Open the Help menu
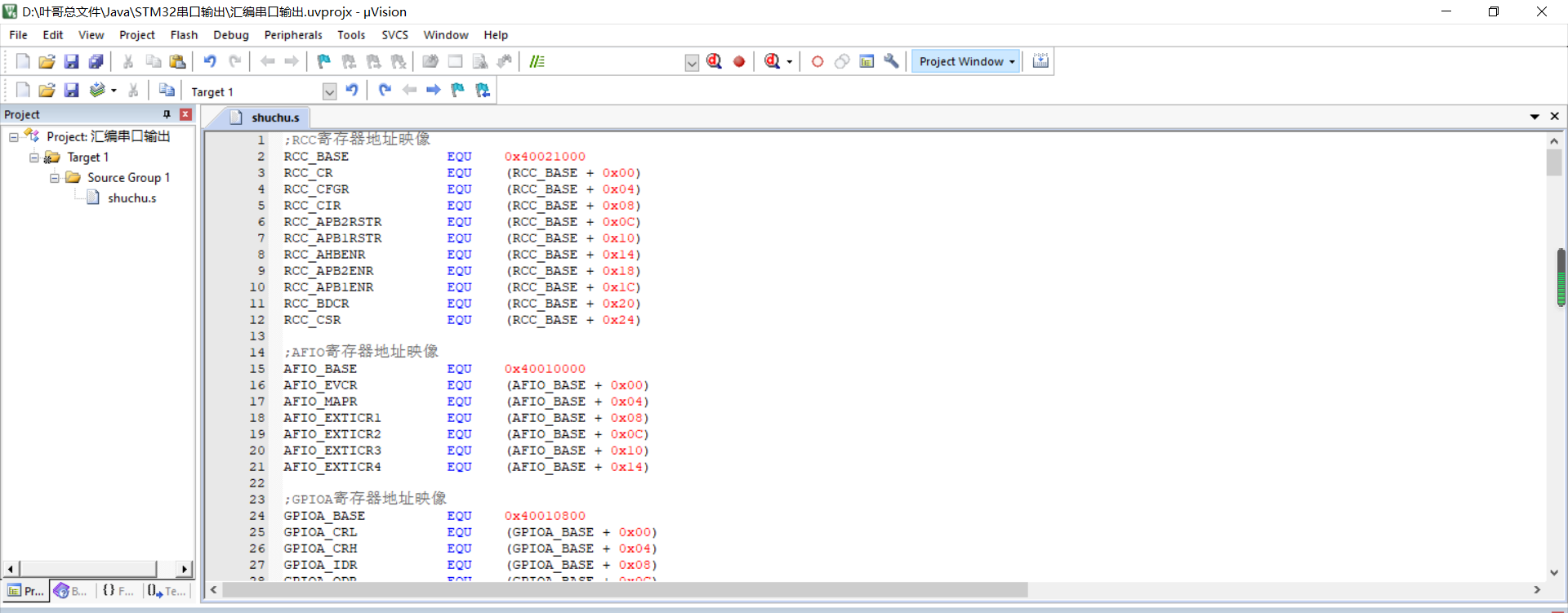Image resolution: width=1568 pixels, height=613 pixels. tap(496, 35)
